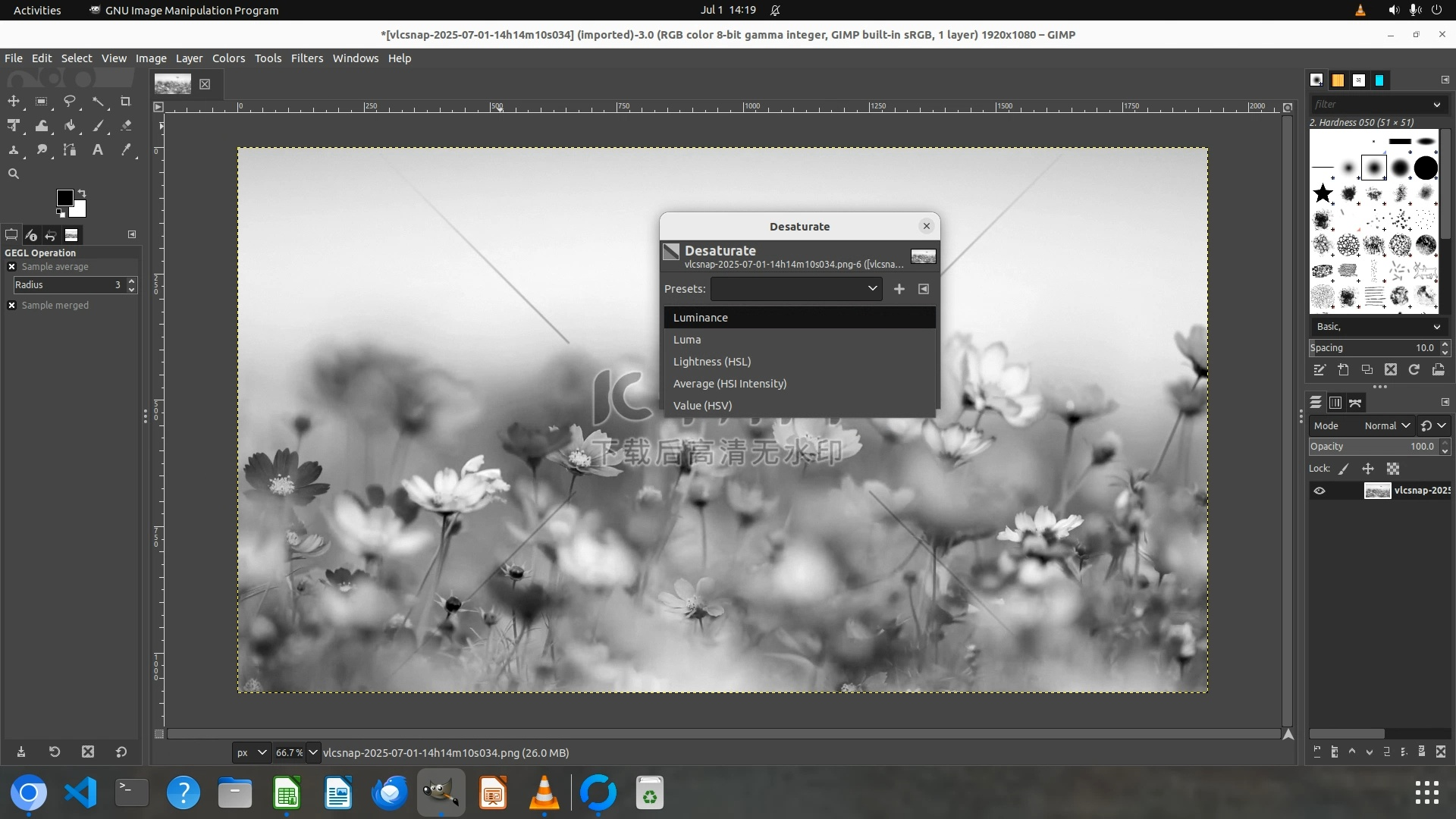The width and height of the screenshot is (1456, 819).
Task: Select the Bucket Fill tool
Action: pyautogui.click(x=70, y=126)
